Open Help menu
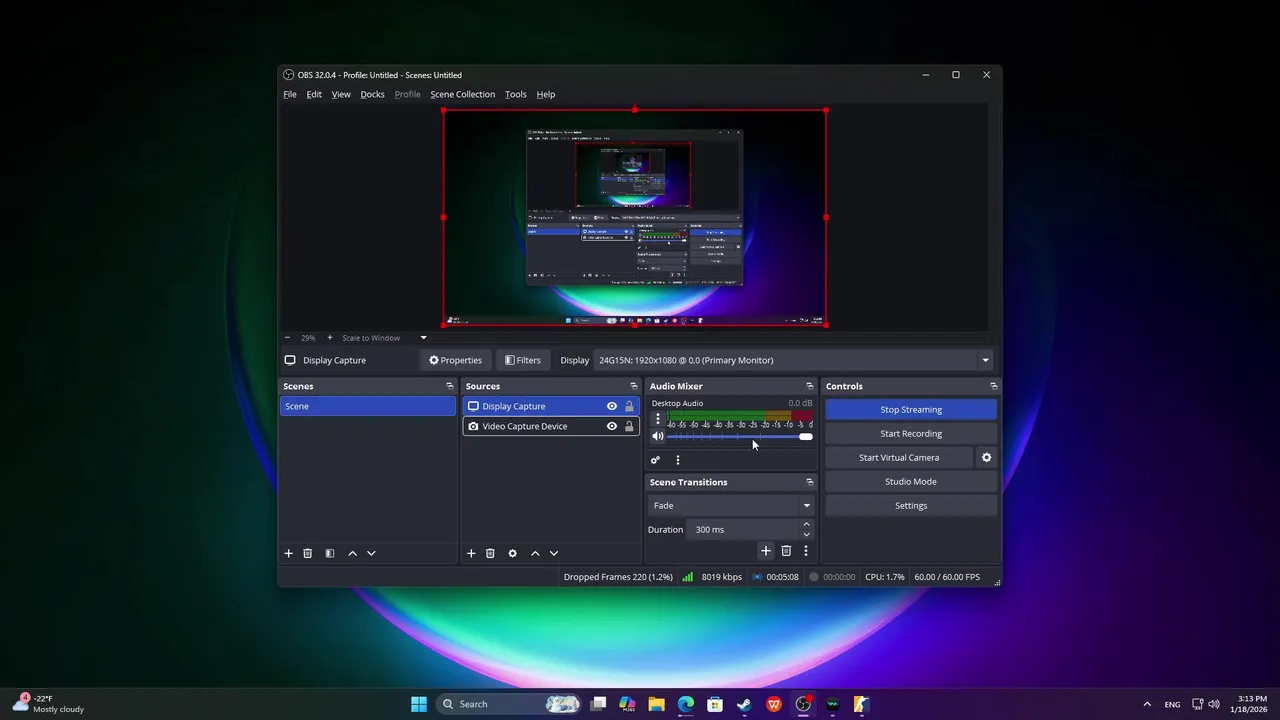The image size is (1280, 720). (x=546, y=94)
